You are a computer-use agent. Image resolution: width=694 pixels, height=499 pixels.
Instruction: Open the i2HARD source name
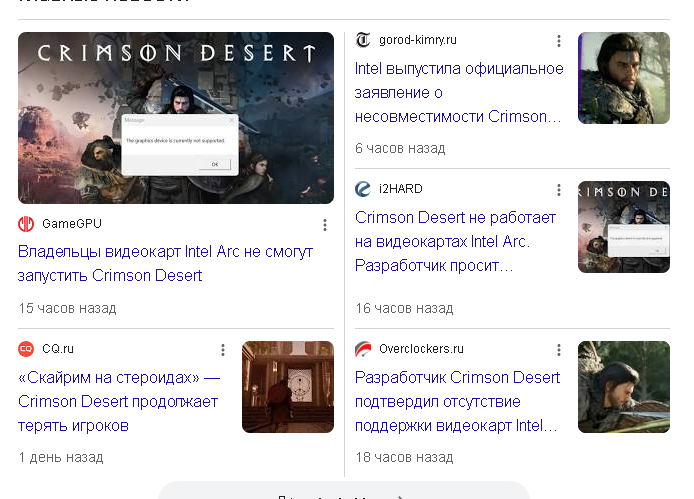coord(401,189)
